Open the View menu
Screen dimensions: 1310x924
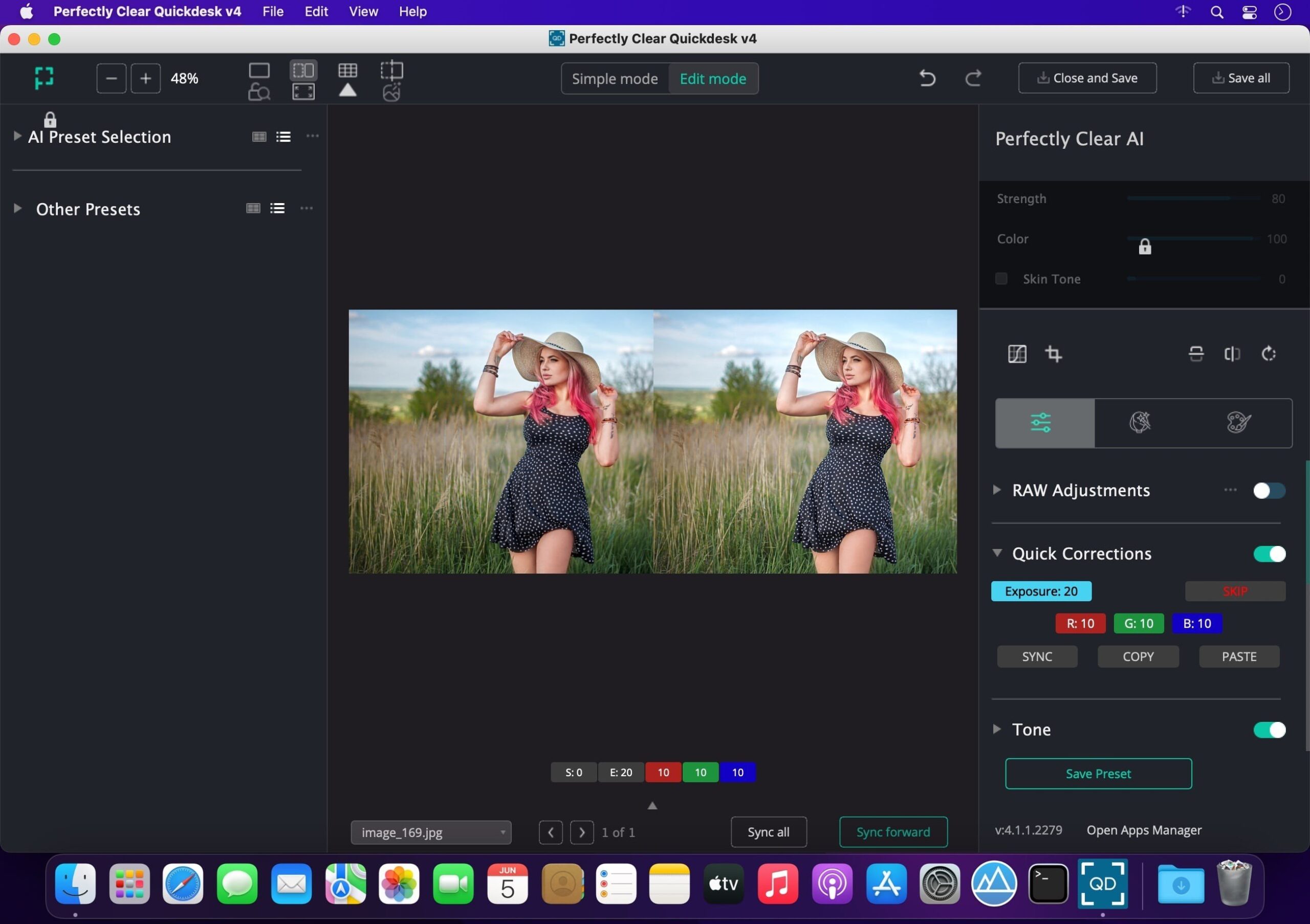point(363,11)
